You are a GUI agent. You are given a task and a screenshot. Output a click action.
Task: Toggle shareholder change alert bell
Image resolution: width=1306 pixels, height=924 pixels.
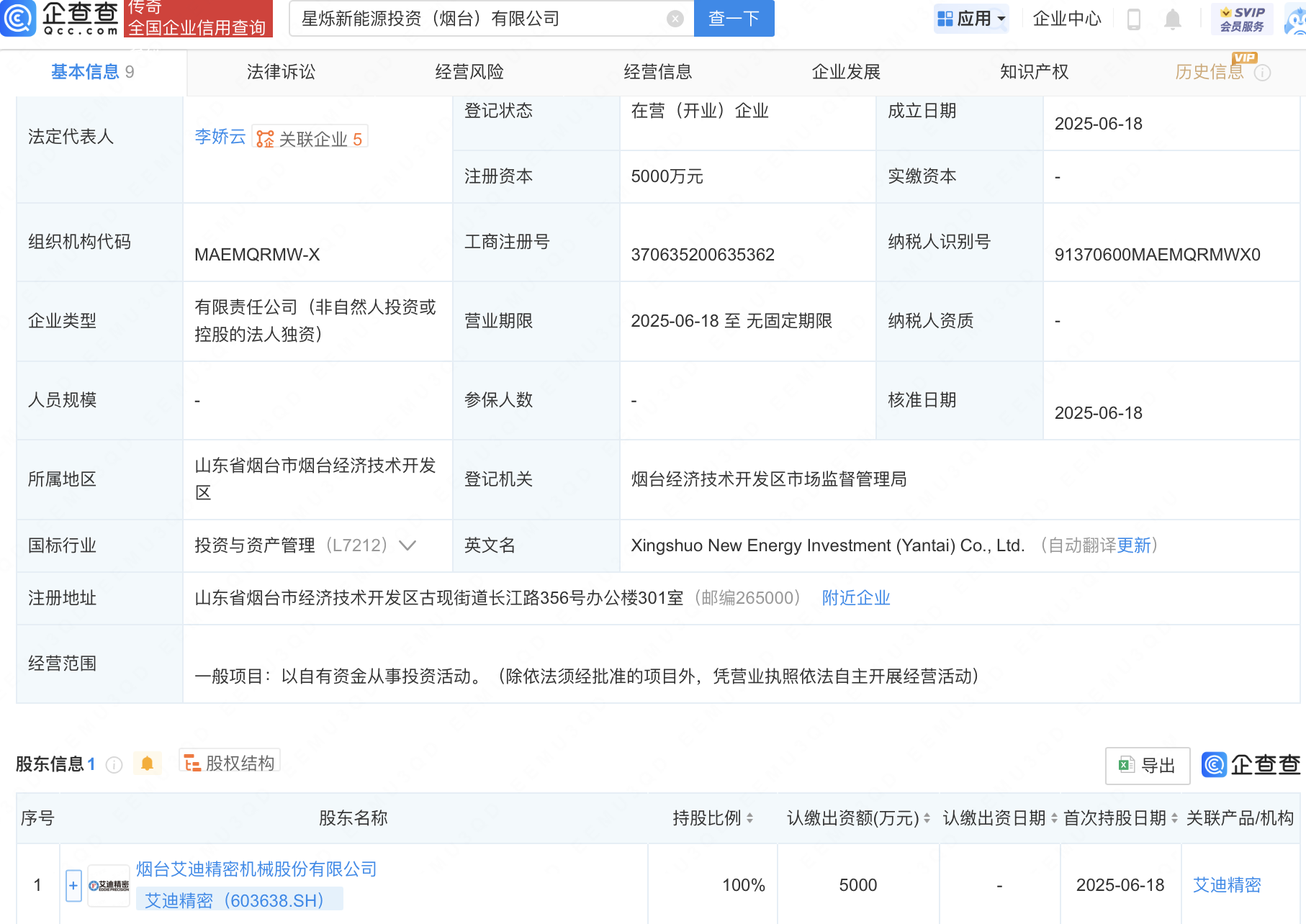pos(147,764)
